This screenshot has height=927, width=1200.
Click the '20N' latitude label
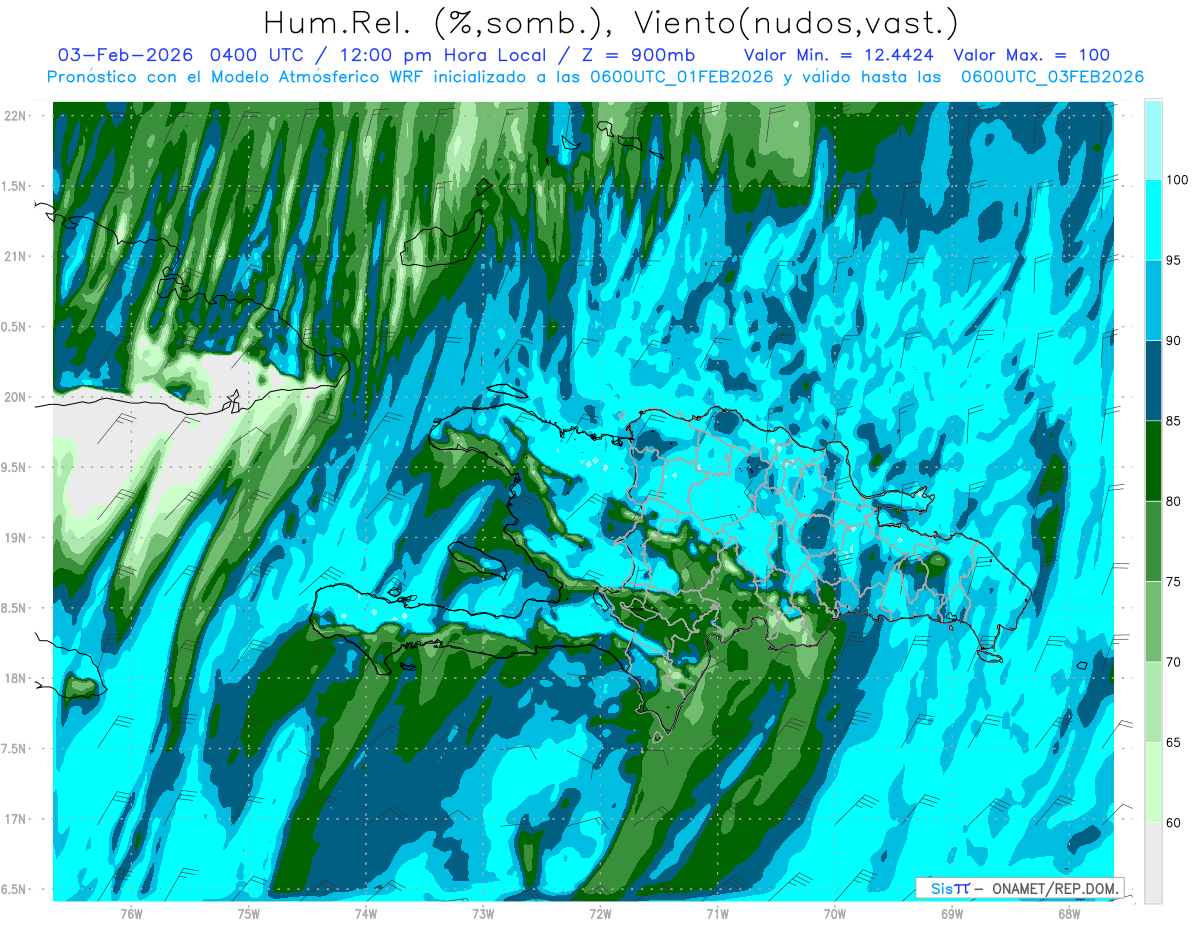[15, 397]
